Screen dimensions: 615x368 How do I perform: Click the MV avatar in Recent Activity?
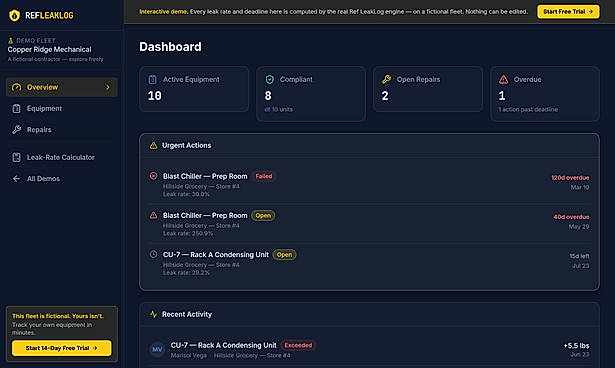[x=157, y=349]
